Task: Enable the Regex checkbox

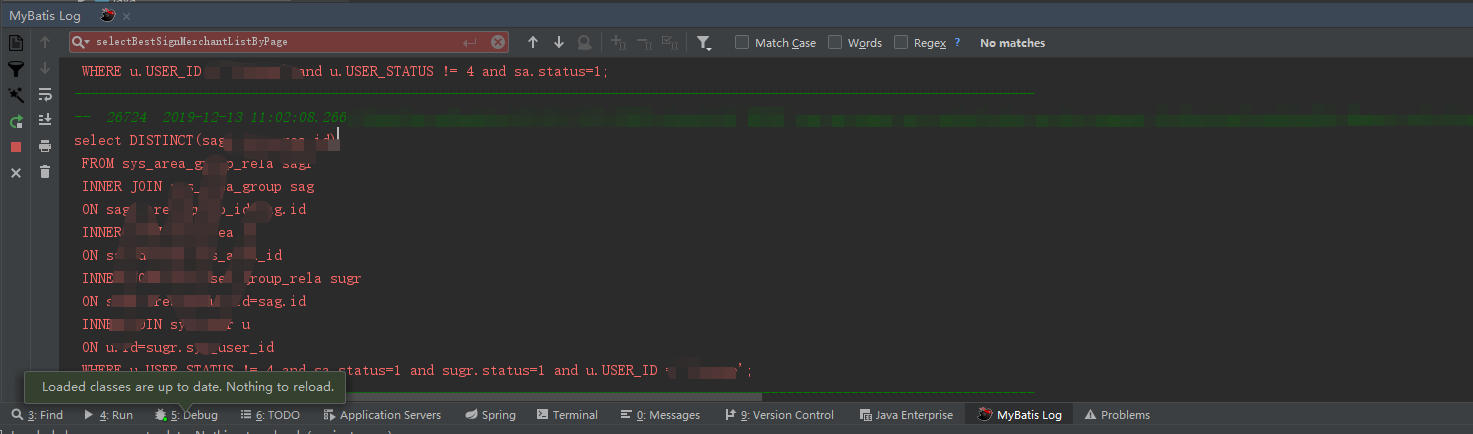Action: (901, 42)
